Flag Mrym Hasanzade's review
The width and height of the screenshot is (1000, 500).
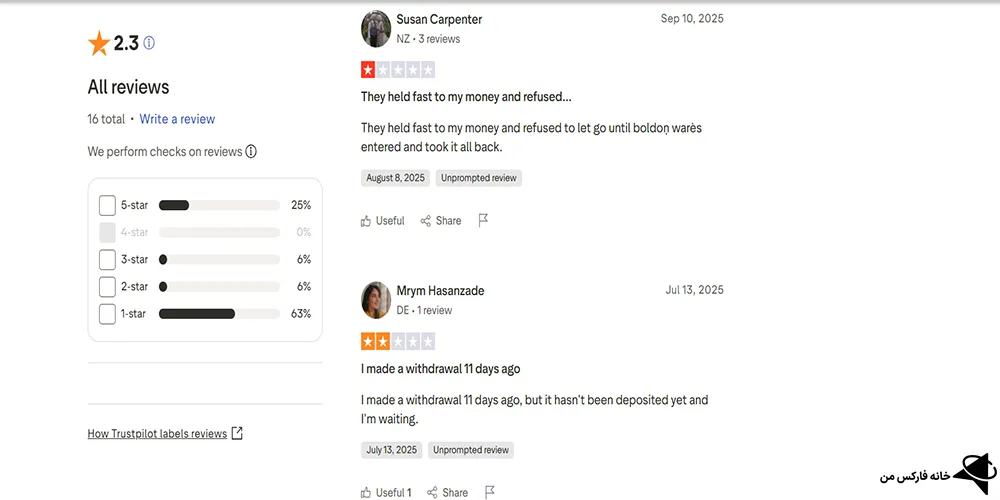[x=489, y=492]
